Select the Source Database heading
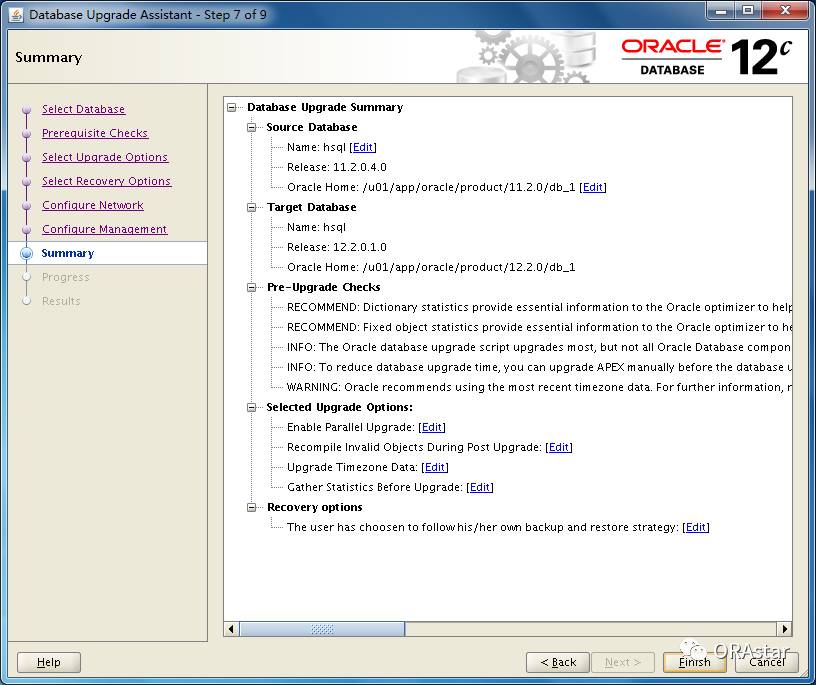Screen dimensions: 816x685 [x=312, y=128]
